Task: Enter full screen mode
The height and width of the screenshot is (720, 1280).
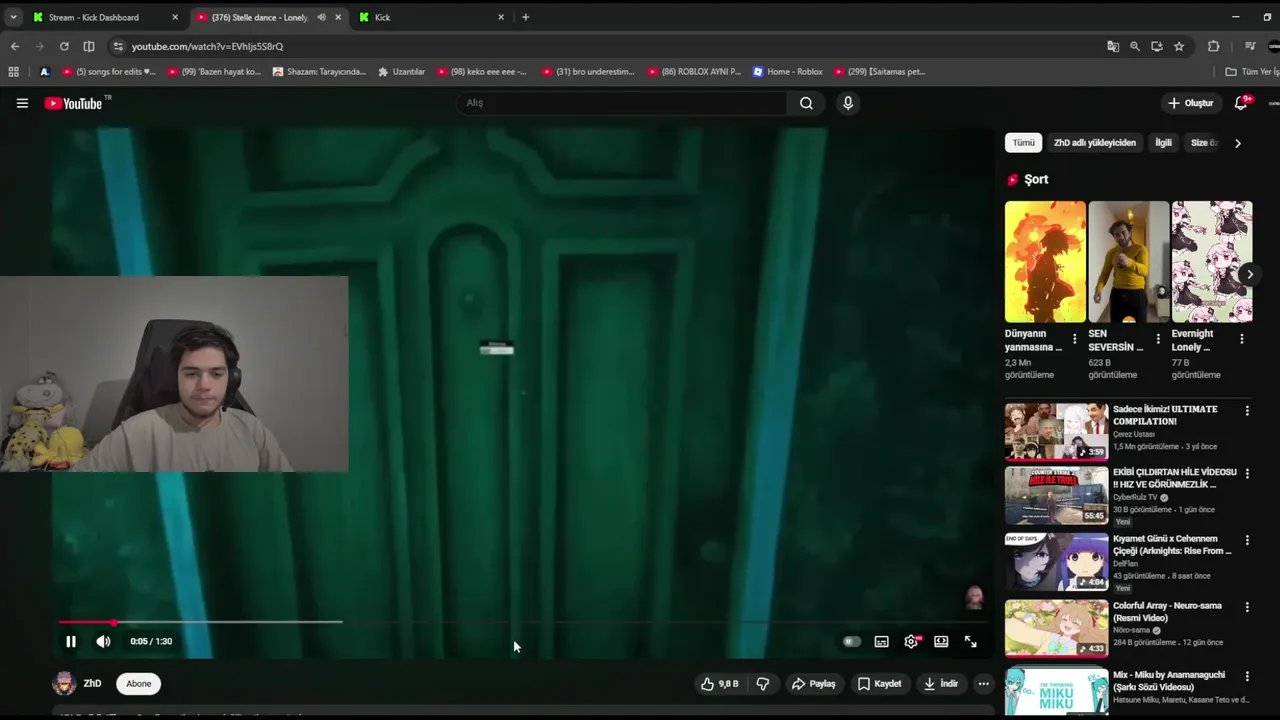Action: [970, 641]
